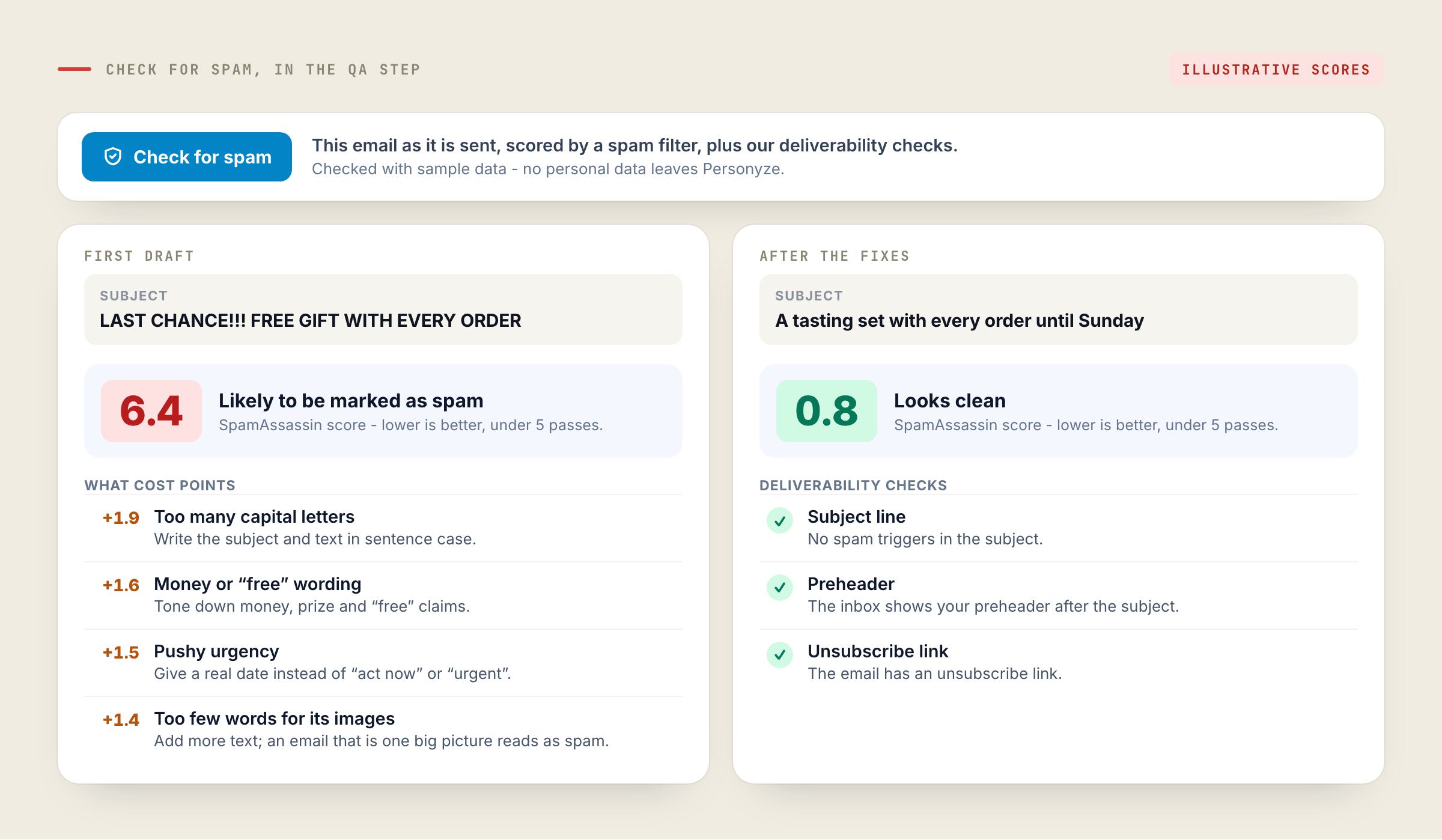This screenshot has width=1442, height=840.
Task: Click the LAST CHANCE!!! subject line field
Action: click(383, 309)
